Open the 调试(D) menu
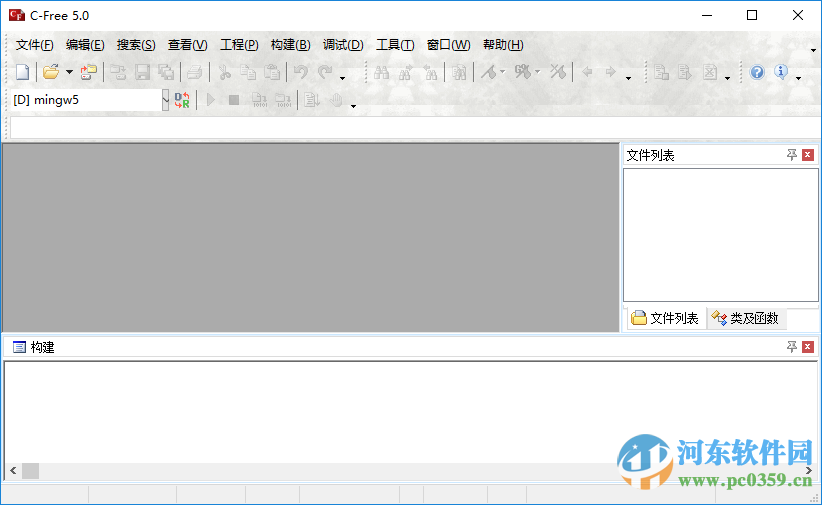This screenshot has height=505, width=822. pos(343,45)
